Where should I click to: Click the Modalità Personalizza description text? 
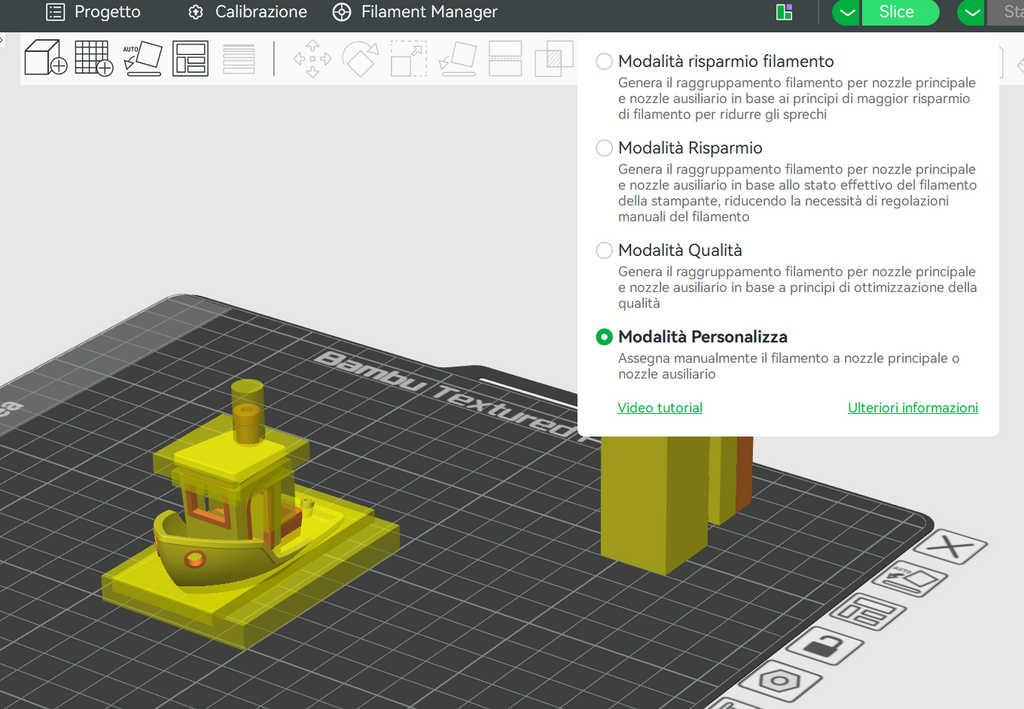(788, 366)
